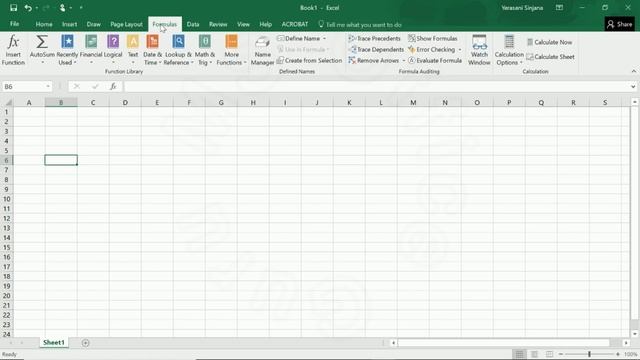Image resolution: width=640 pixels, height=360 pixels.
Task: Open the Insert Function dialog
Action: pyautogui.click(x=13, y=50)
